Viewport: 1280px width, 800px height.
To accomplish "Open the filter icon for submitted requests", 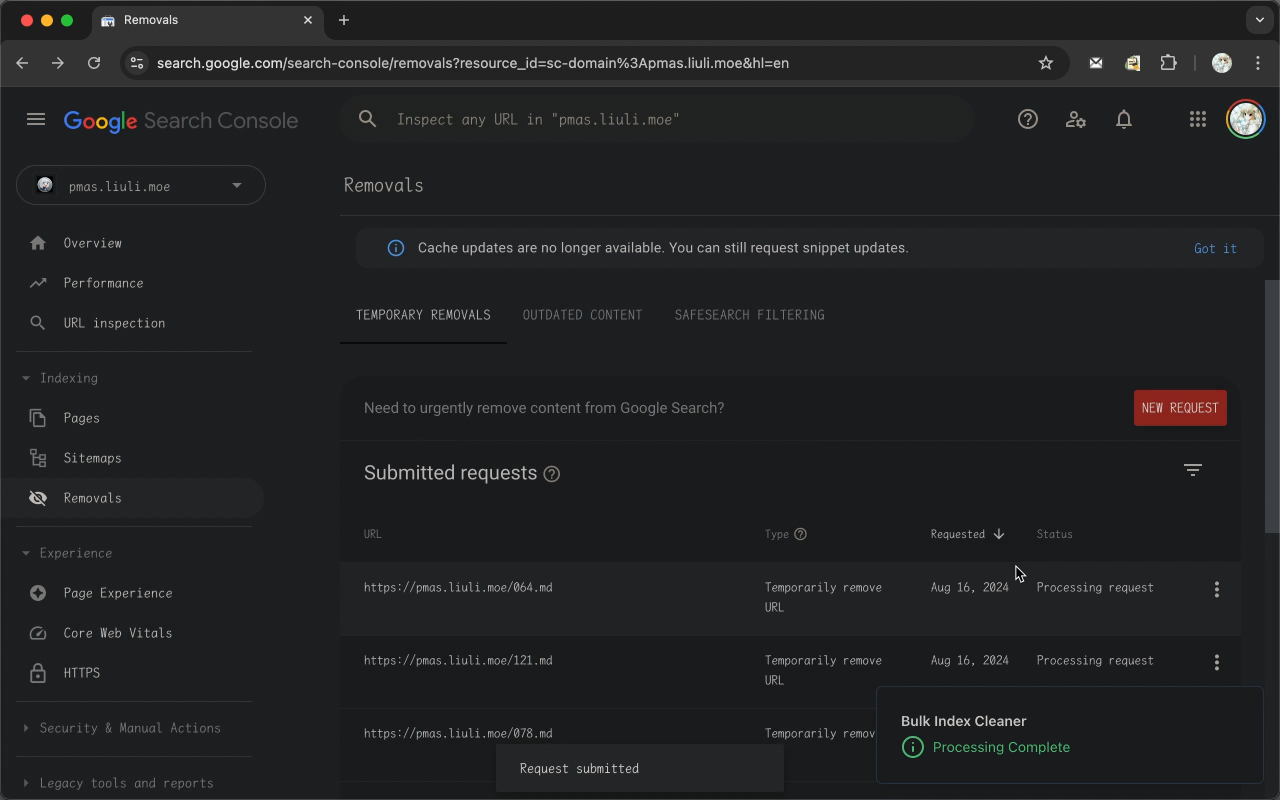I will point(1193,470).
